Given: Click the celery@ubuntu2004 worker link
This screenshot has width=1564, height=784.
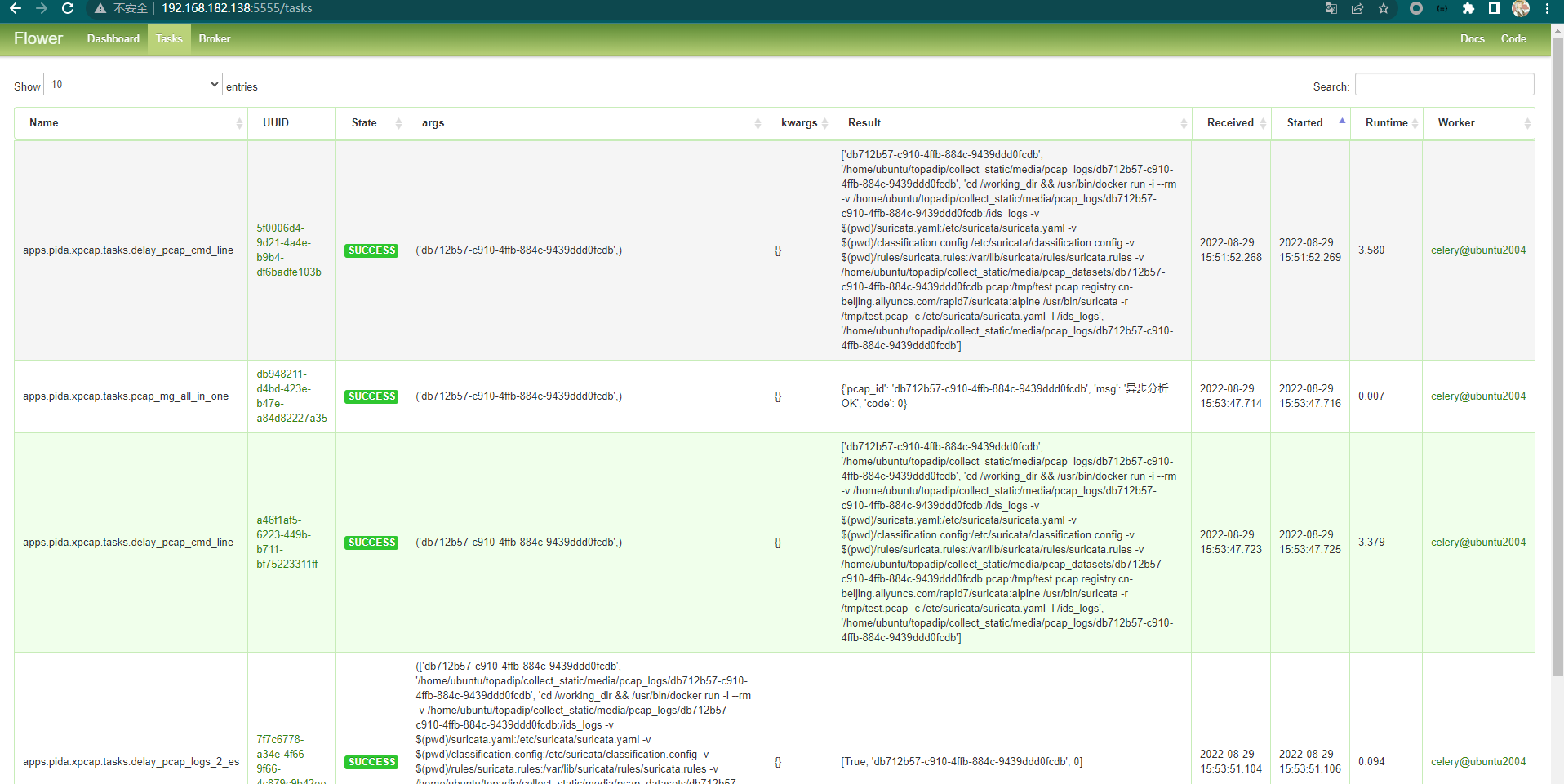Looking at the screenshot, I should [x=1477, y=250].
